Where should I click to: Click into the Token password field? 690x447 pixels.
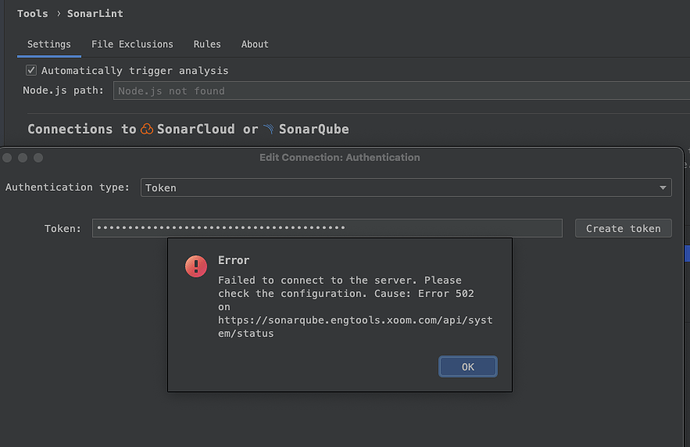(327, 228)
